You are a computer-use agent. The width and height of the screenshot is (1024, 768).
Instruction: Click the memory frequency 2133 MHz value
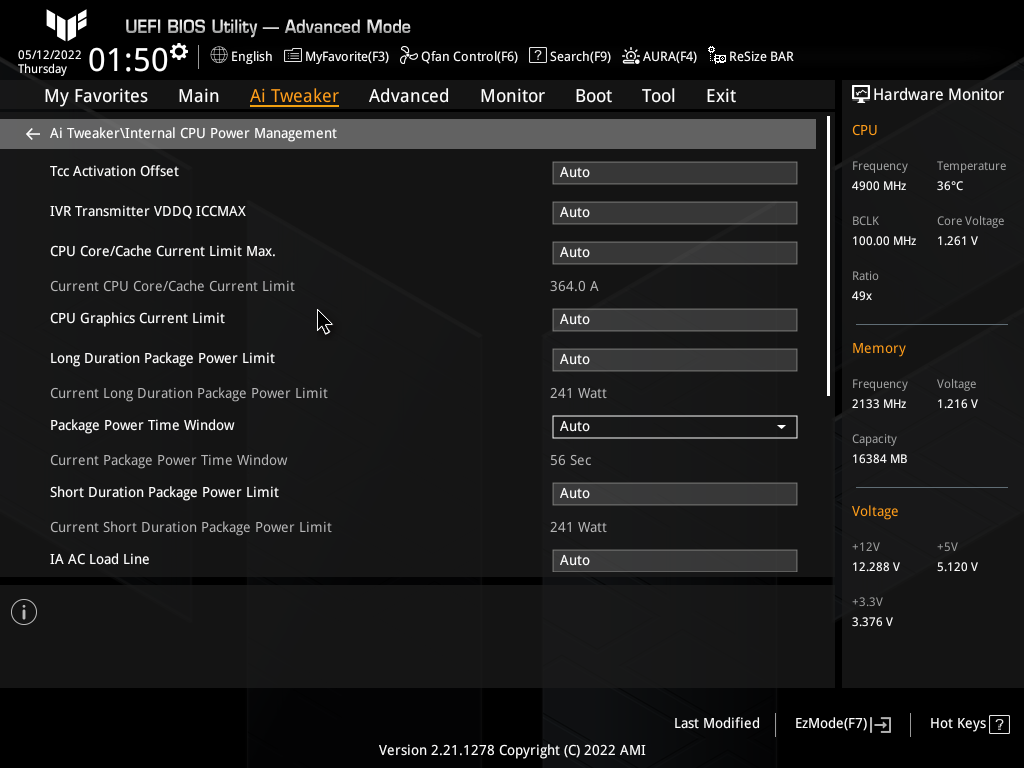(x=879, y=404)
